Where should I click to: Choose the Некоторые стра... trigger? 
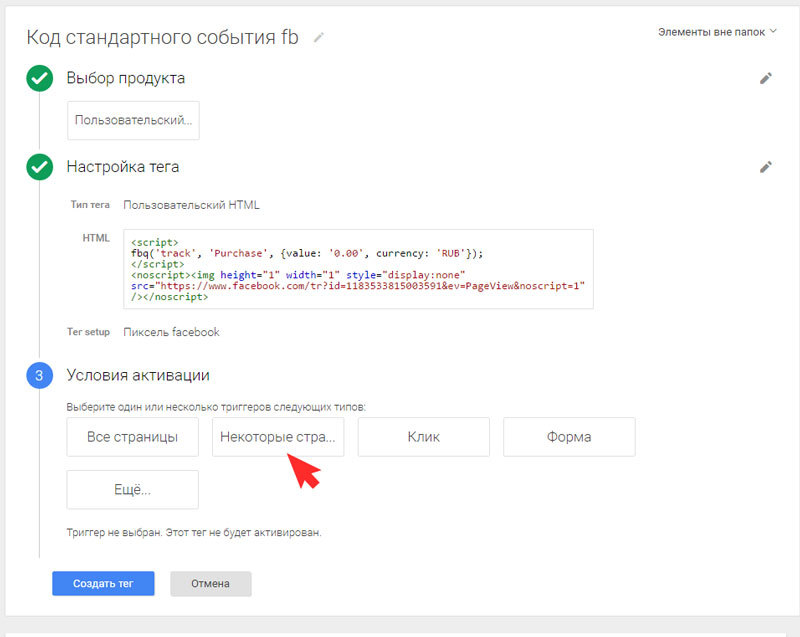[x=278, y=437]
